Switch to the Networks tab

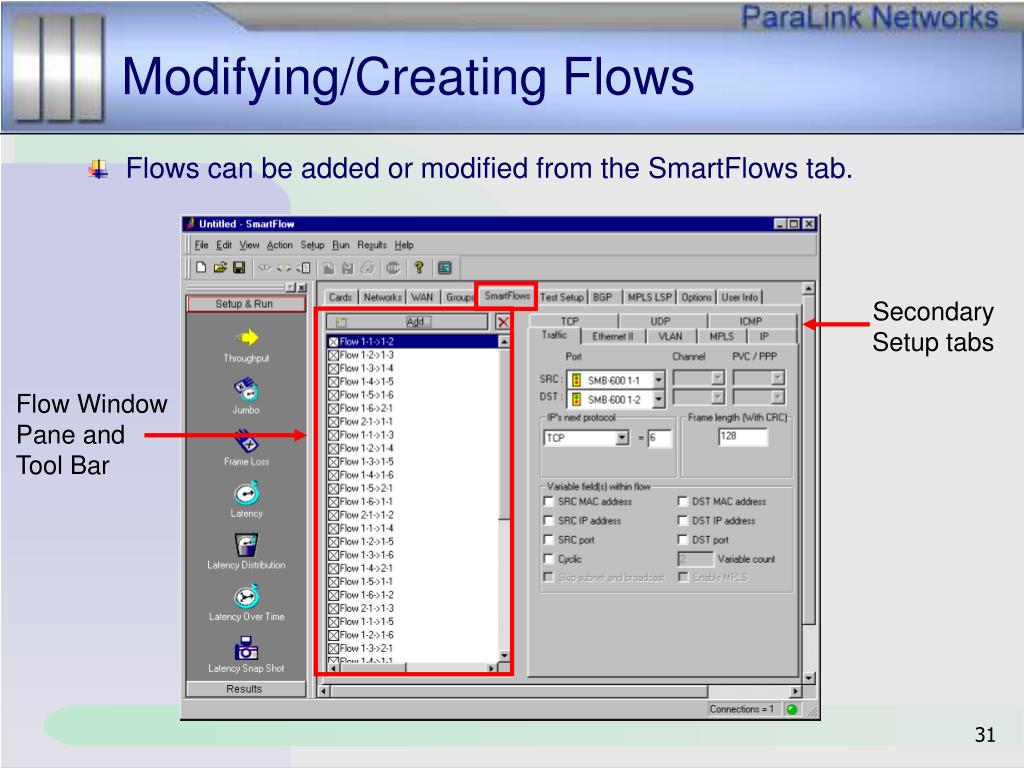[x=382, y=297]
